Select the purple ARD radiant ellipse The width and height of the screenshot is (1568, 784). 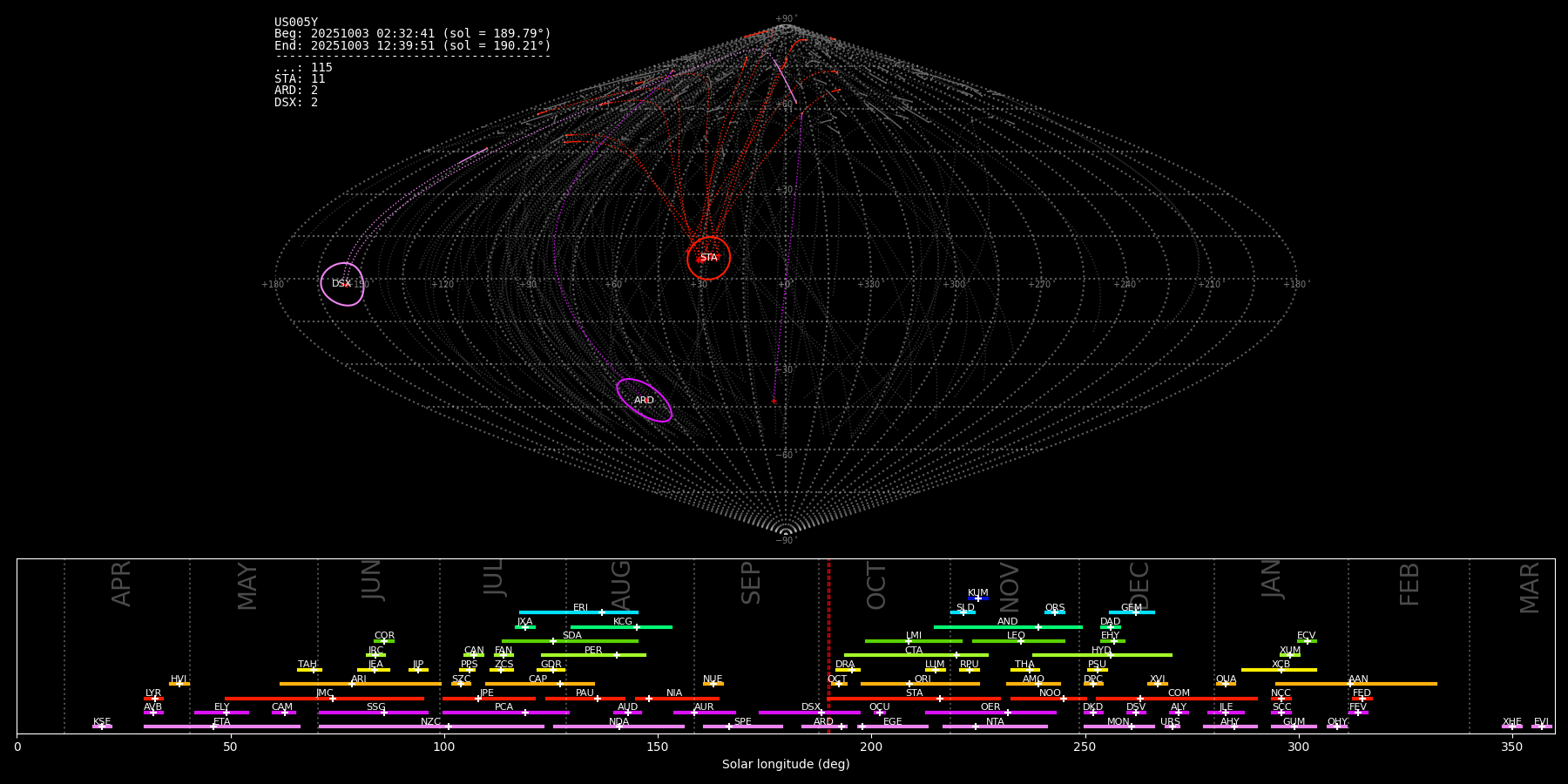point(644,401)
